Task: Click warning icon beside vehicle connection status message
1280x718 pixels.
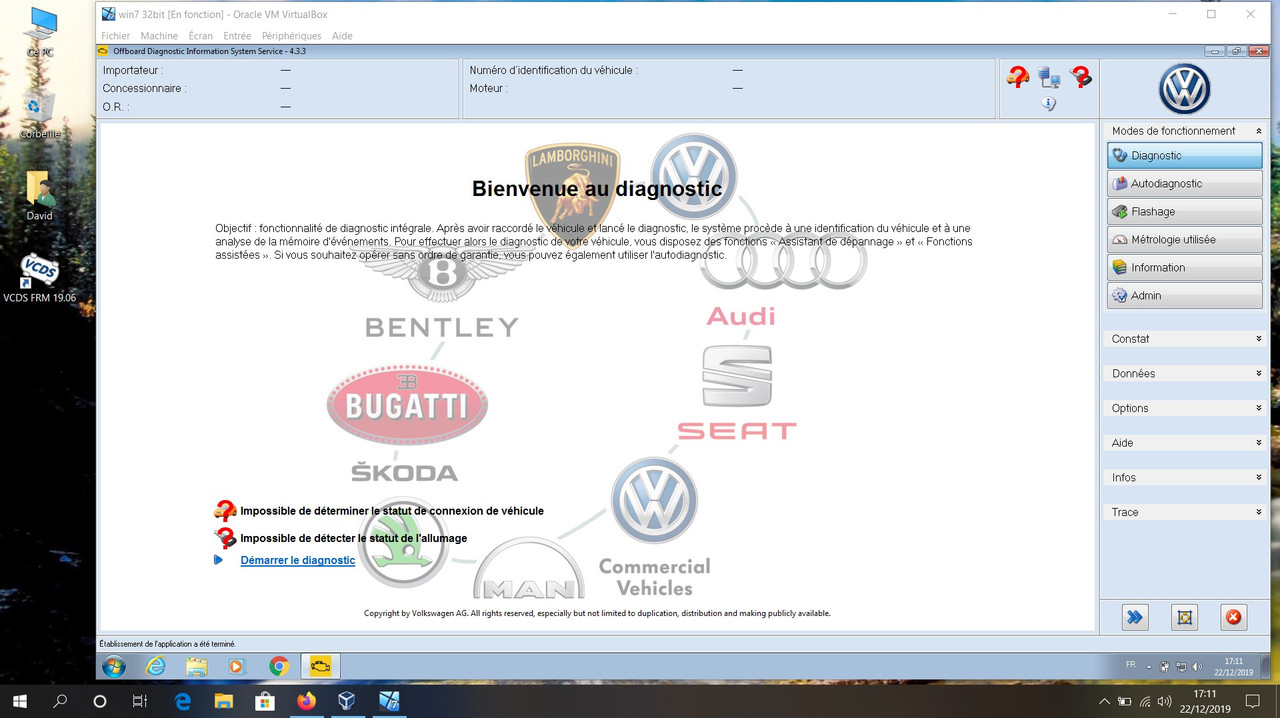Action: click(225, 511)
